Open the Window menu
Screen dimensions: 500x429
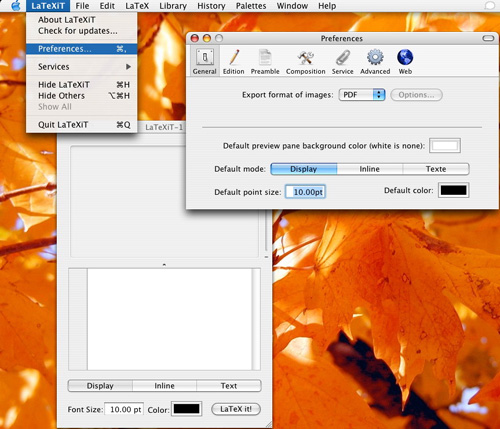(292, 6)
